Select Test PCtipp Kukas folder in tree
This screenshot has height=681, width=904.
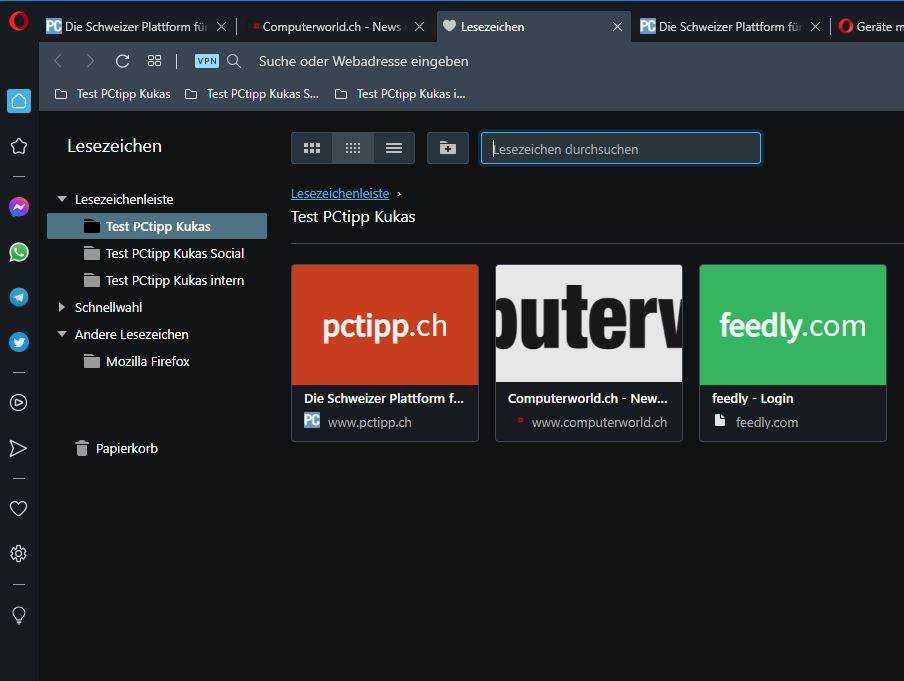[x=157, y=226]
